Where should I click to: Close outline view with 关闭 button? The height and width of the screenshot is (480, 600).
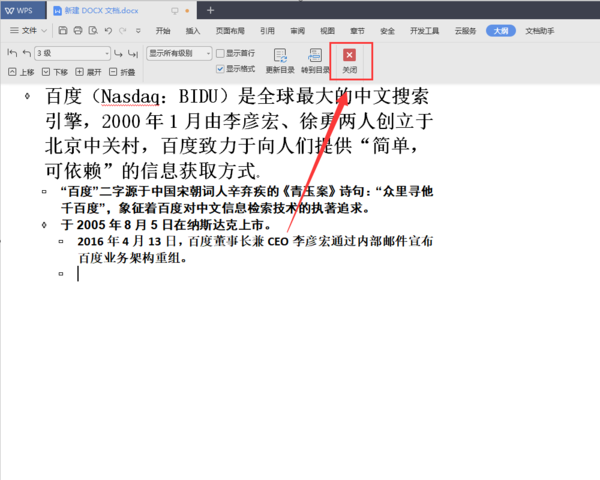click(x=350, y=60)
